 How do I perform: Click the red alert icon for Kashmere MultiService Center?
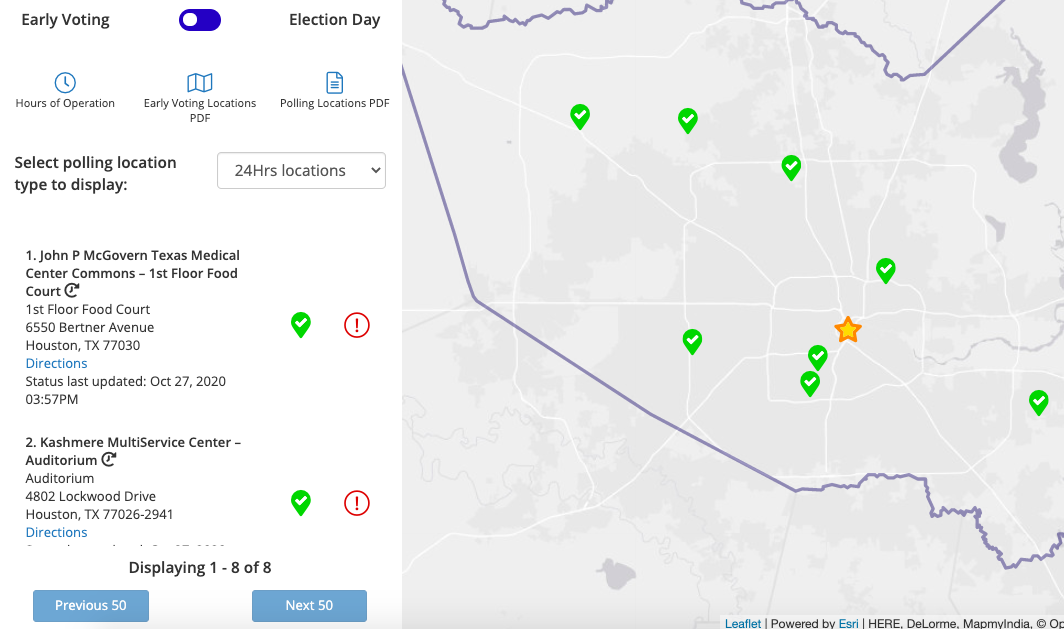(356, 503)
